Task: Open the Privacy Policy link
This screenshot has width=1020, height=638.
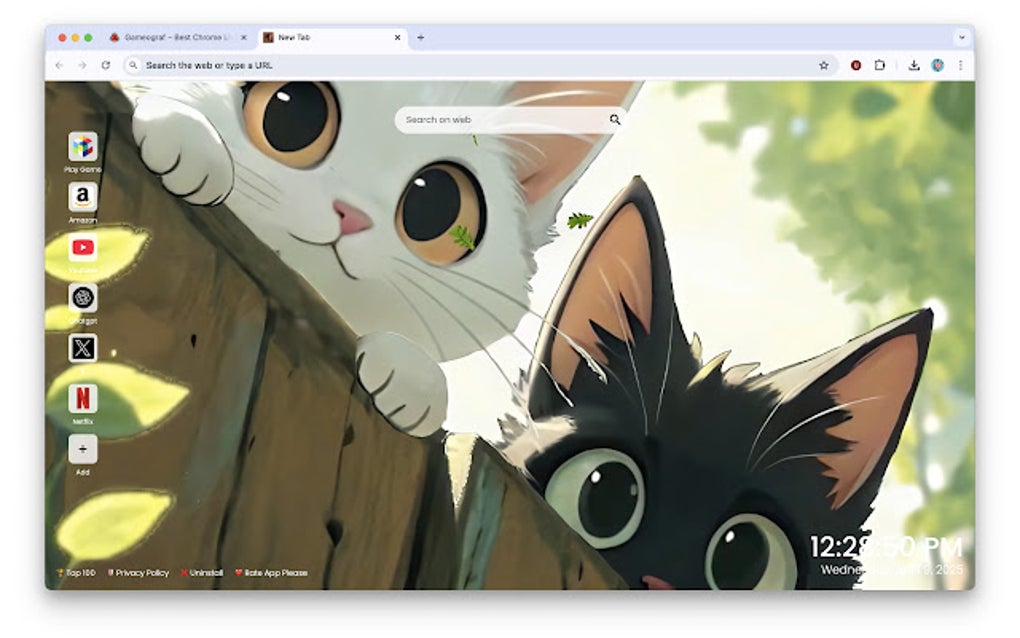Action: pos(141,573)
